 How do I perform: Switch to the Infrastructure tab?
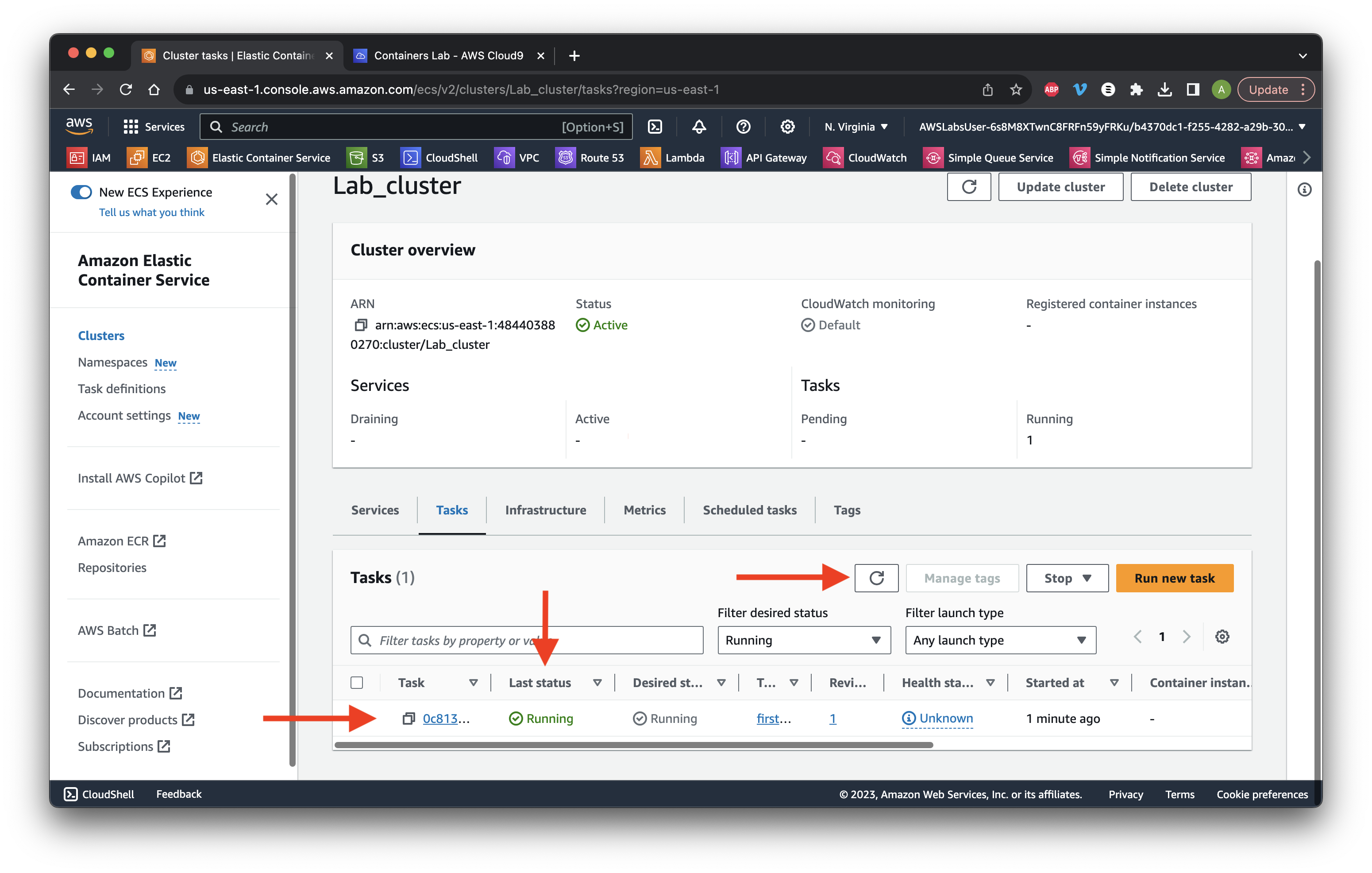[545, 510]
